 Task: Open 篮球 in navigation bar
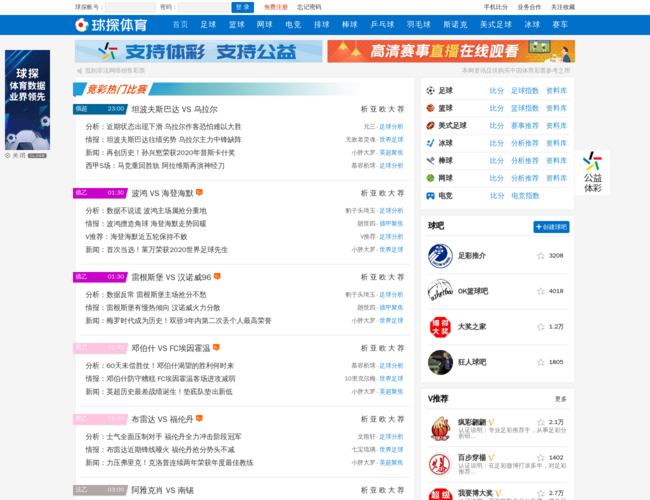coord(237,24)
